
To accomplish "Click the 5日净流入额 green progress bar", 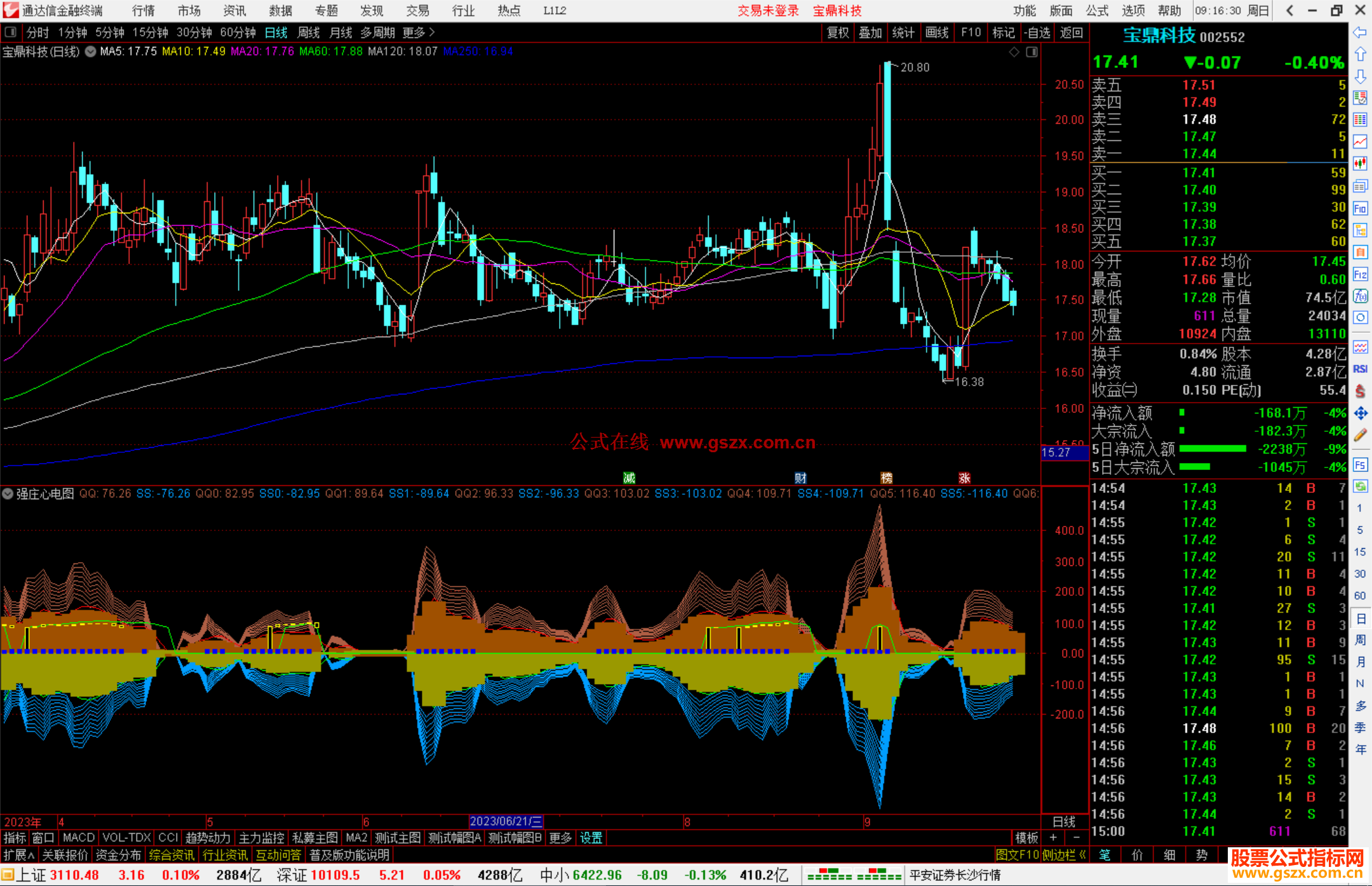I will click(1213, 449).
